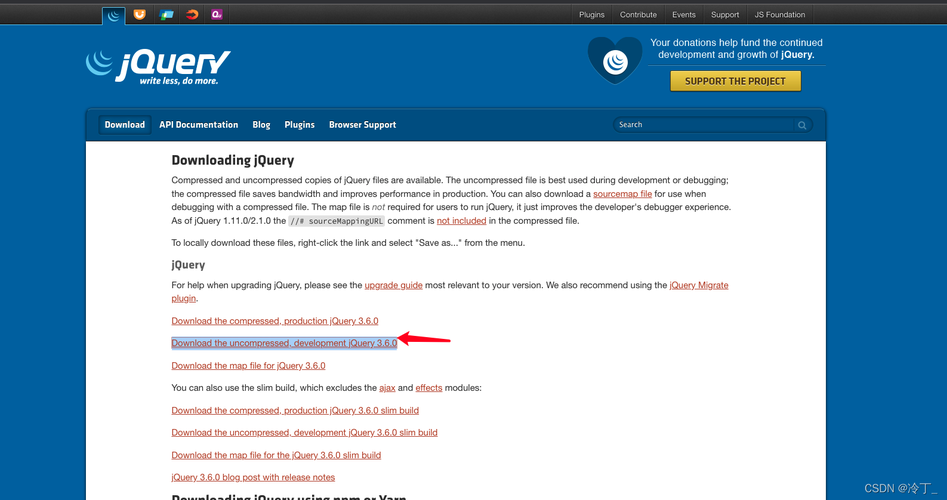Follow the 'not included' link
The image size is (947, 500).
click(x=461, y=221)
